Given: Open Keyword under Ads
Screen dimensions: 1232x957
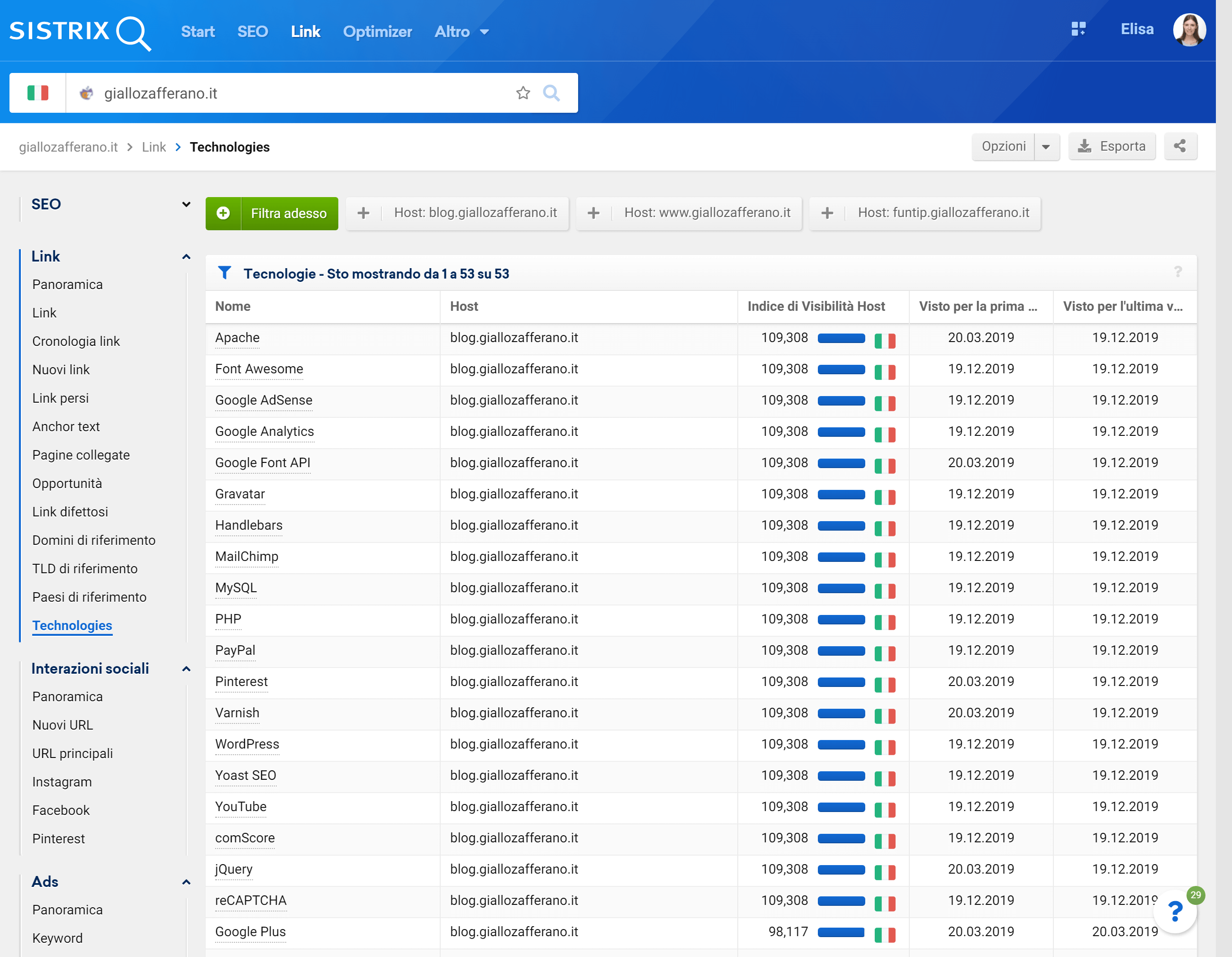Looking at the screenshot, I should click(x=57, y=938).
